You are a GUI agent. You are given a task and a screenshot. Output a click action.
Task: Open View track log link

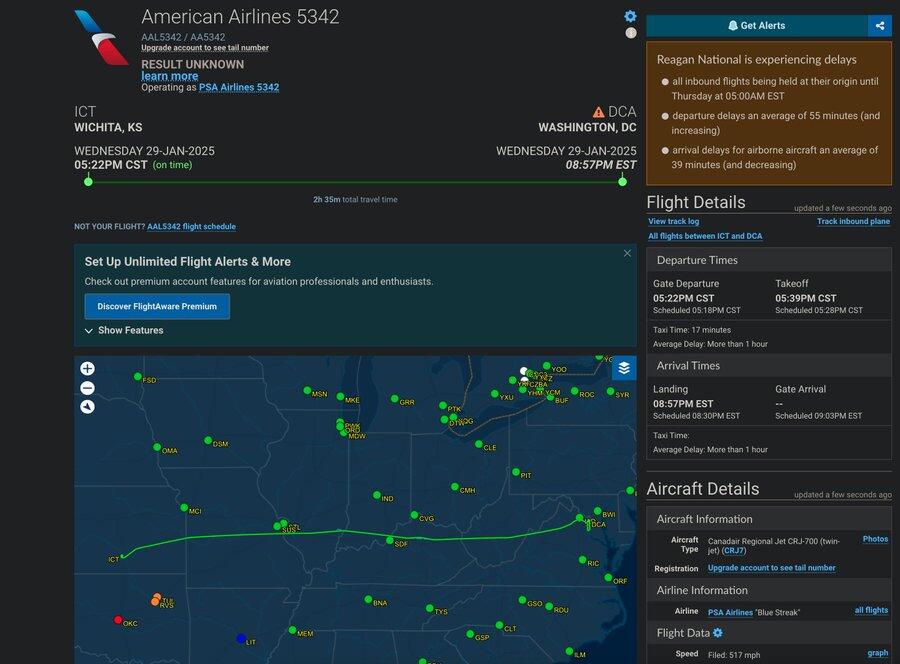[673, 221]
